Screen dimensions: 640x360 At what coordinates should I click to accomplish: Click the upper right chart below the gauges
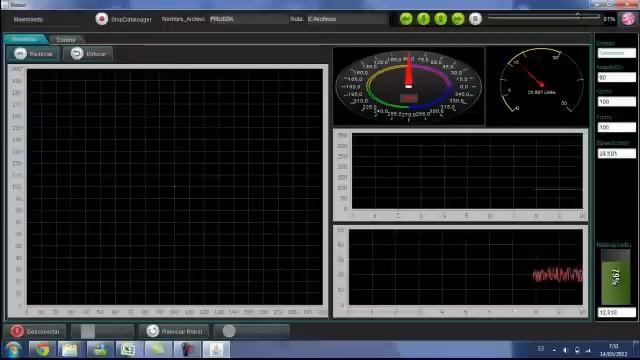tap(467, 171)
